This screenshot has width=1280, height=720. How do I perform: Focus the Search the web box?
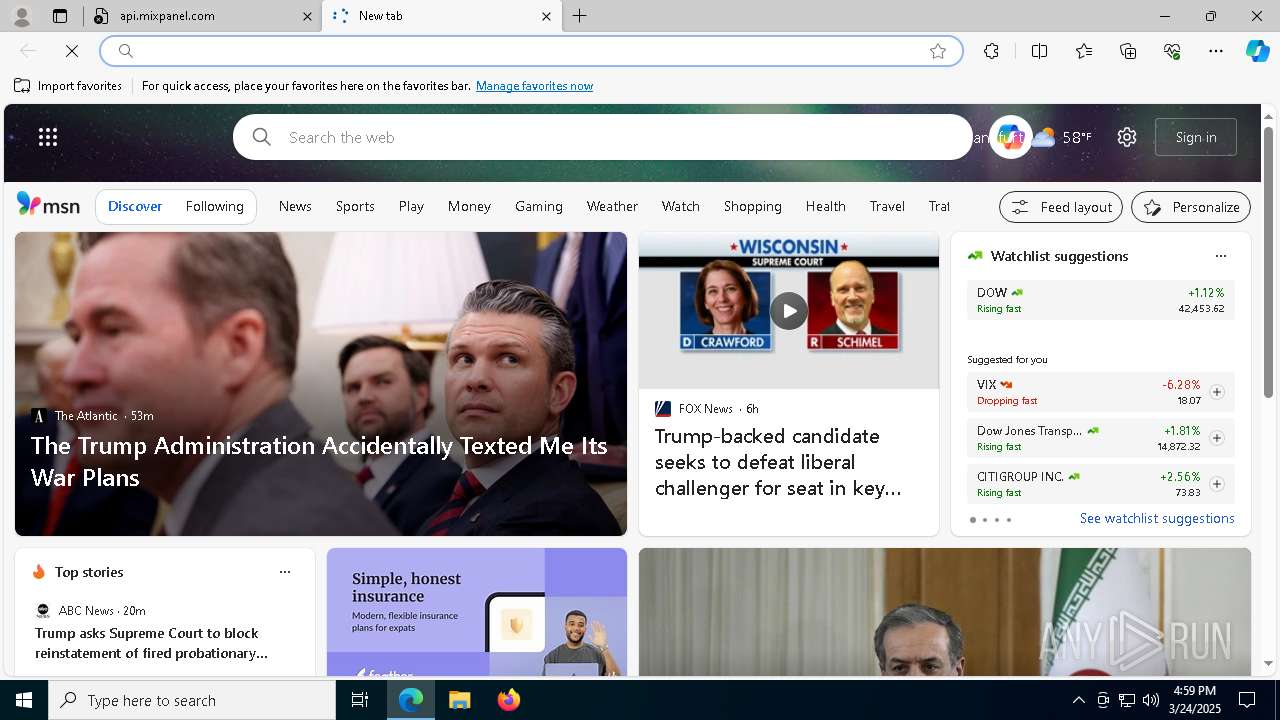[x=603, y=137]
